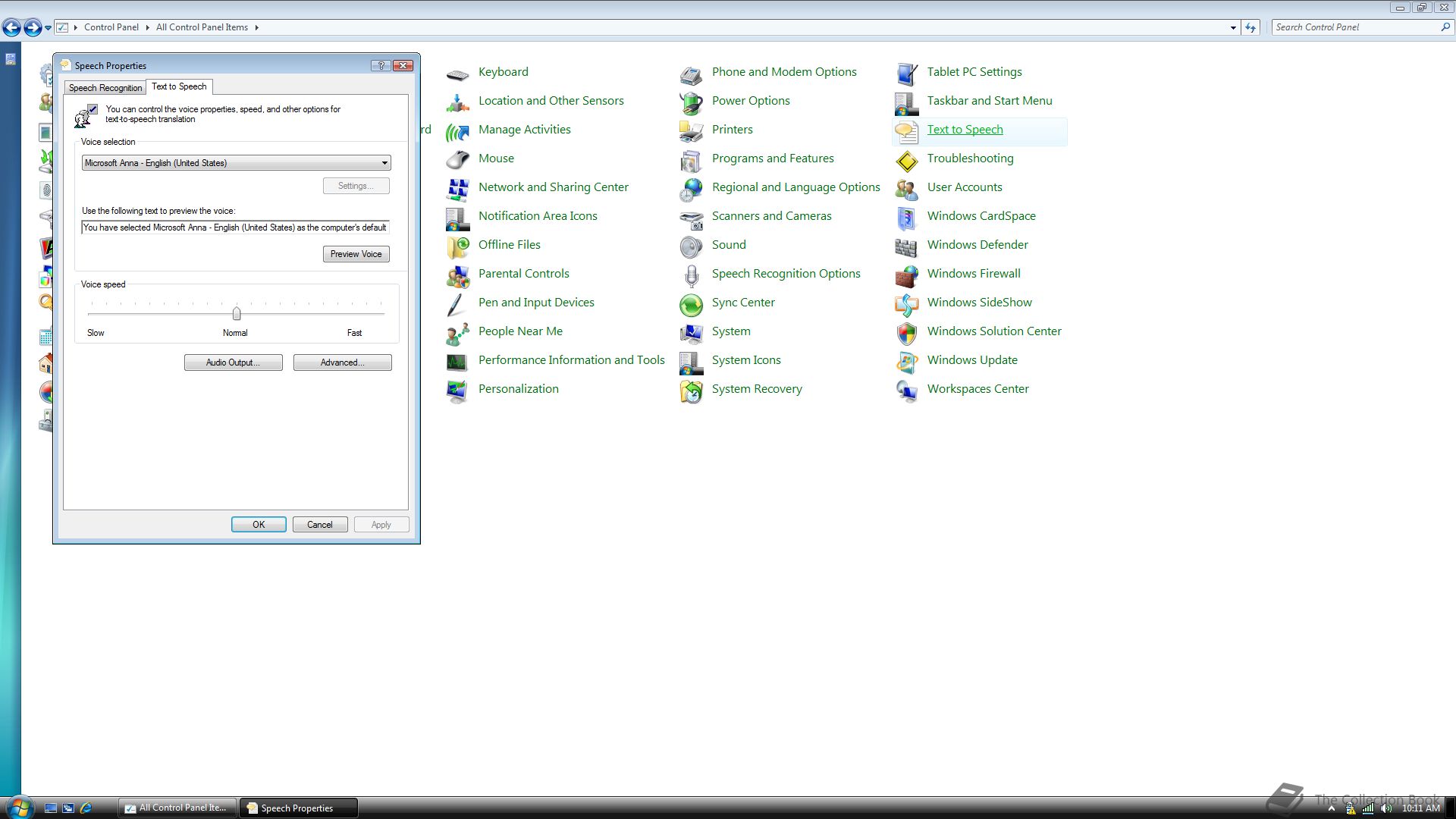Open the Tablet PC Settings icon
The image size is (1456, 819).
point(906,74)
